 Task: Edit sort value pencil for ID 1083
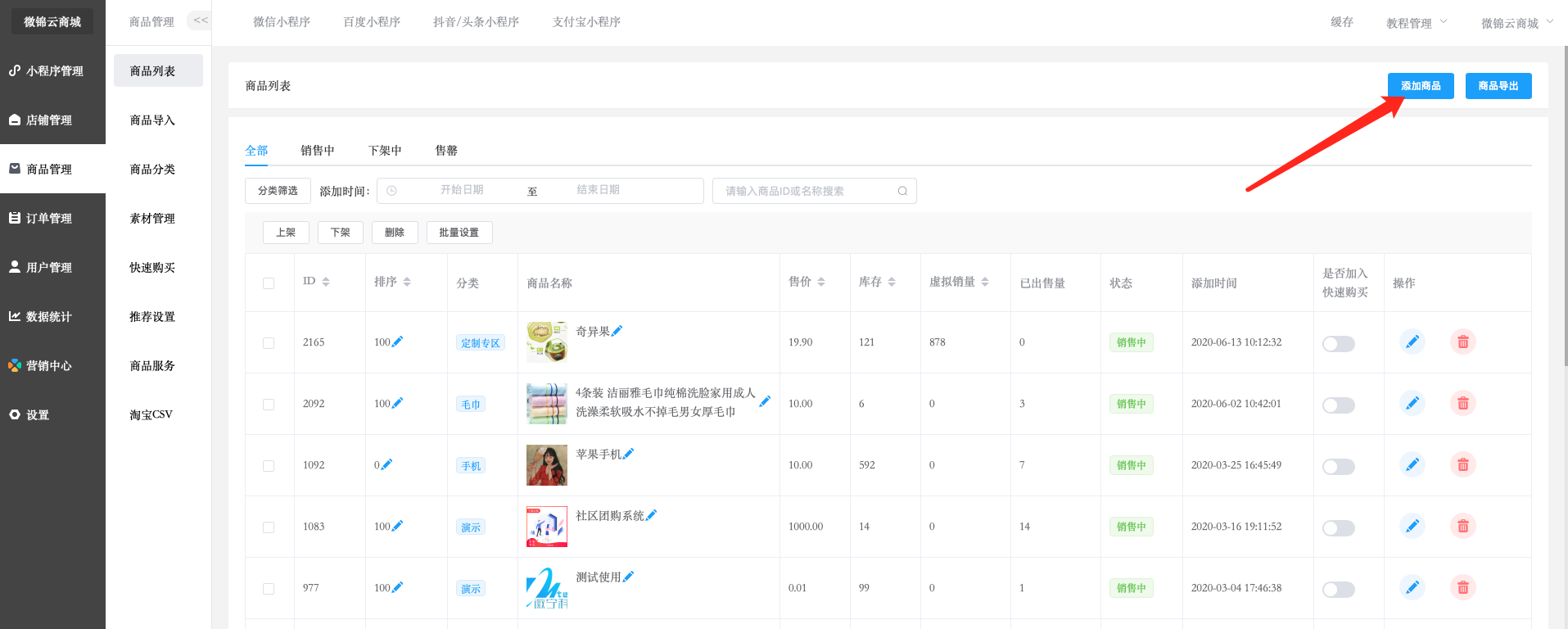pos(397,526)
